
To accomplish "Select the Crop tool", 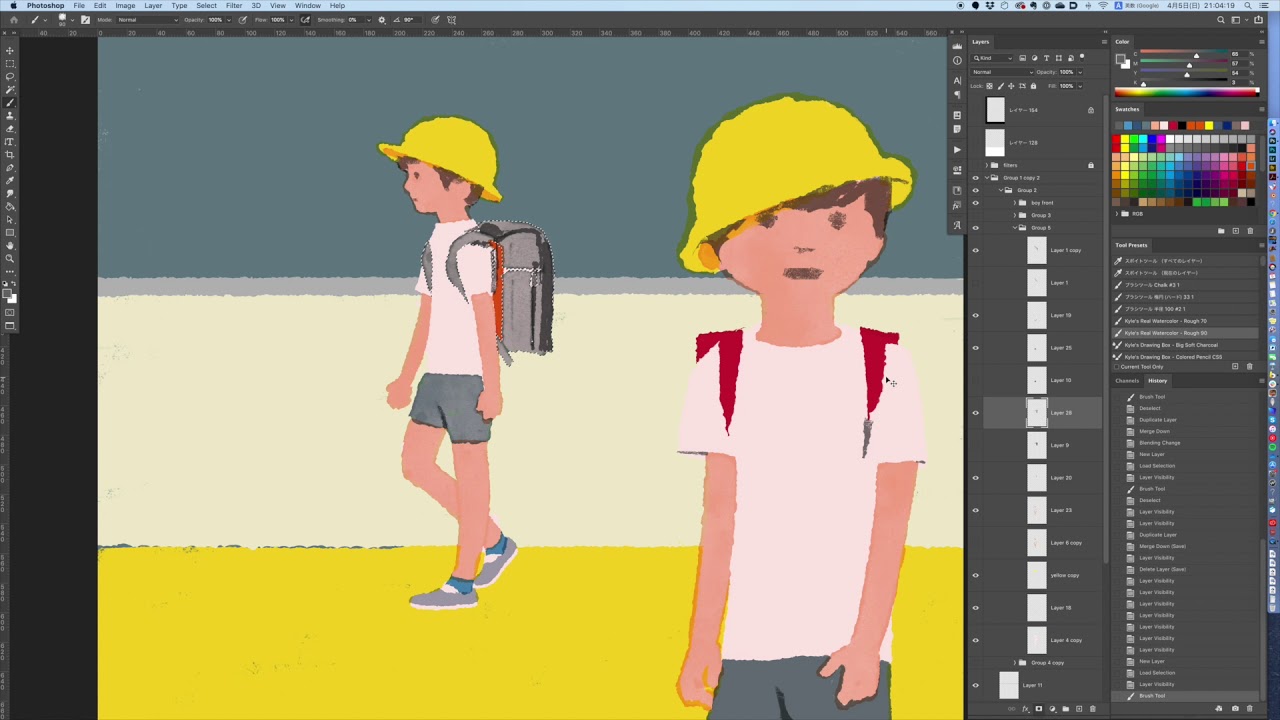I will click(x=10, y=155).
